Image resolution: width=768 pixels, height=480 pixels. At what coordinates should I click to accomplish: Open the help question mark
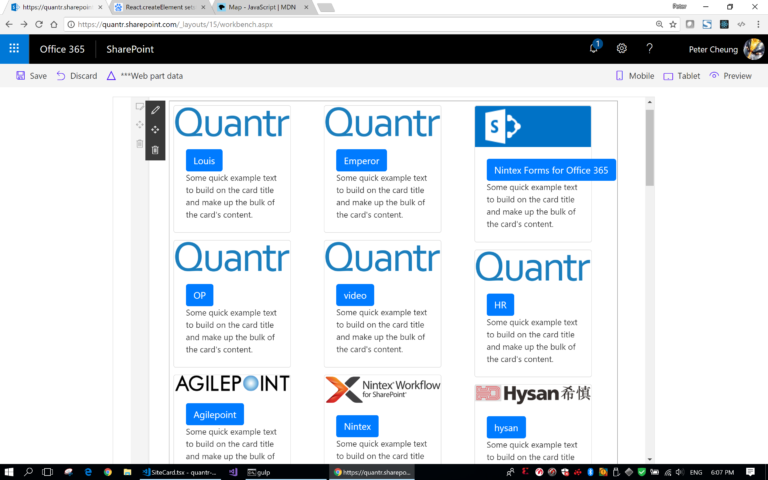[649, 48]
